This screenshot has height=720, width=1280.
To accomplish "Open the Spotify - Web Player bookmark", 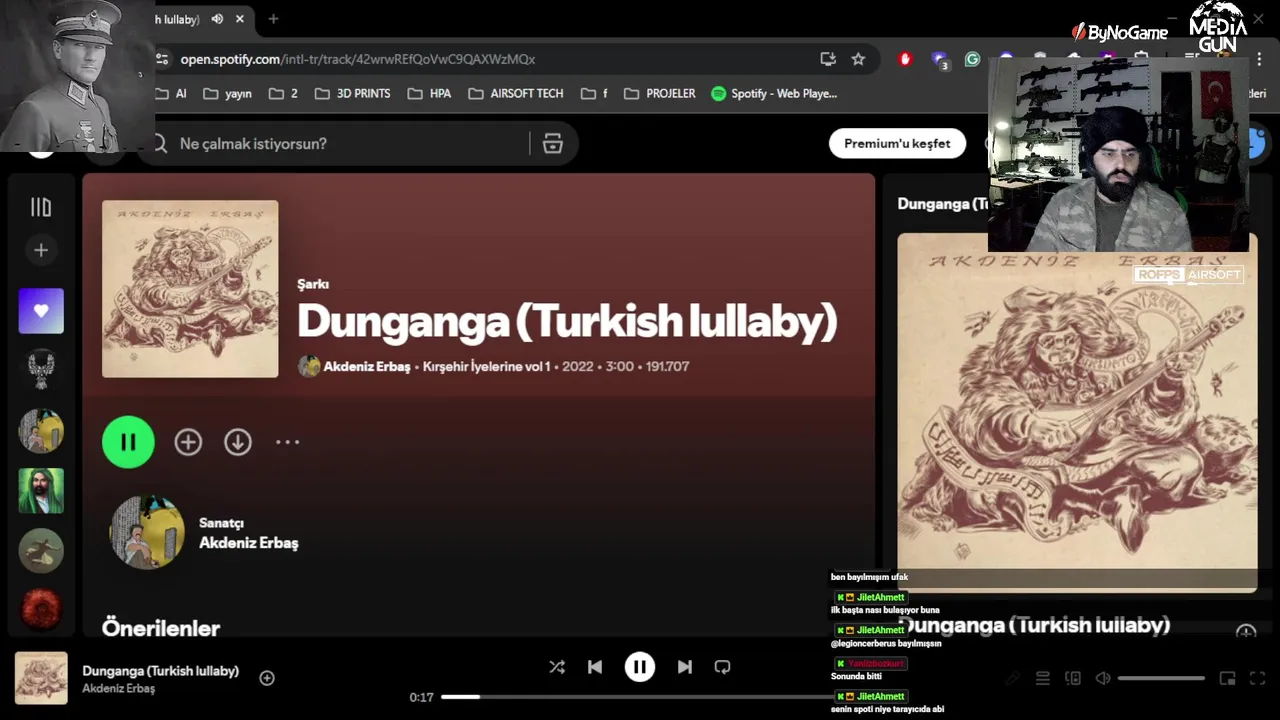I will tap(774, 93).
